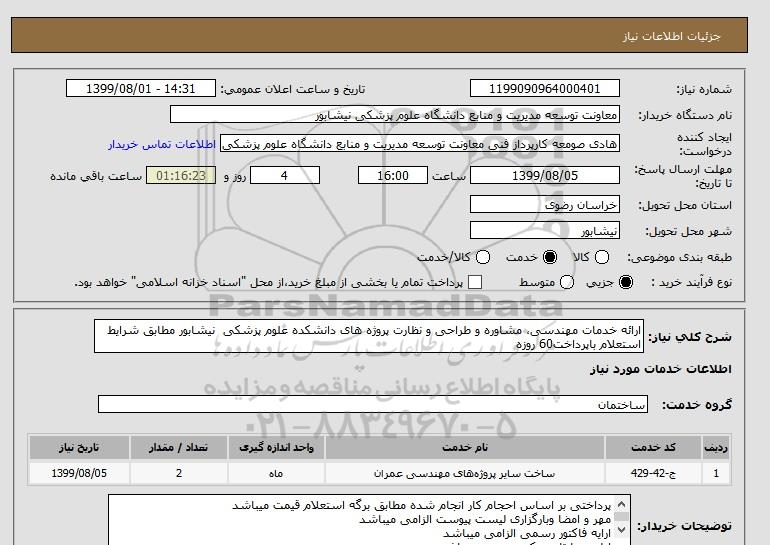This screenshot has height=545, width=770.
Task: Click the request creator name field
Action: [x=420, y=144]
